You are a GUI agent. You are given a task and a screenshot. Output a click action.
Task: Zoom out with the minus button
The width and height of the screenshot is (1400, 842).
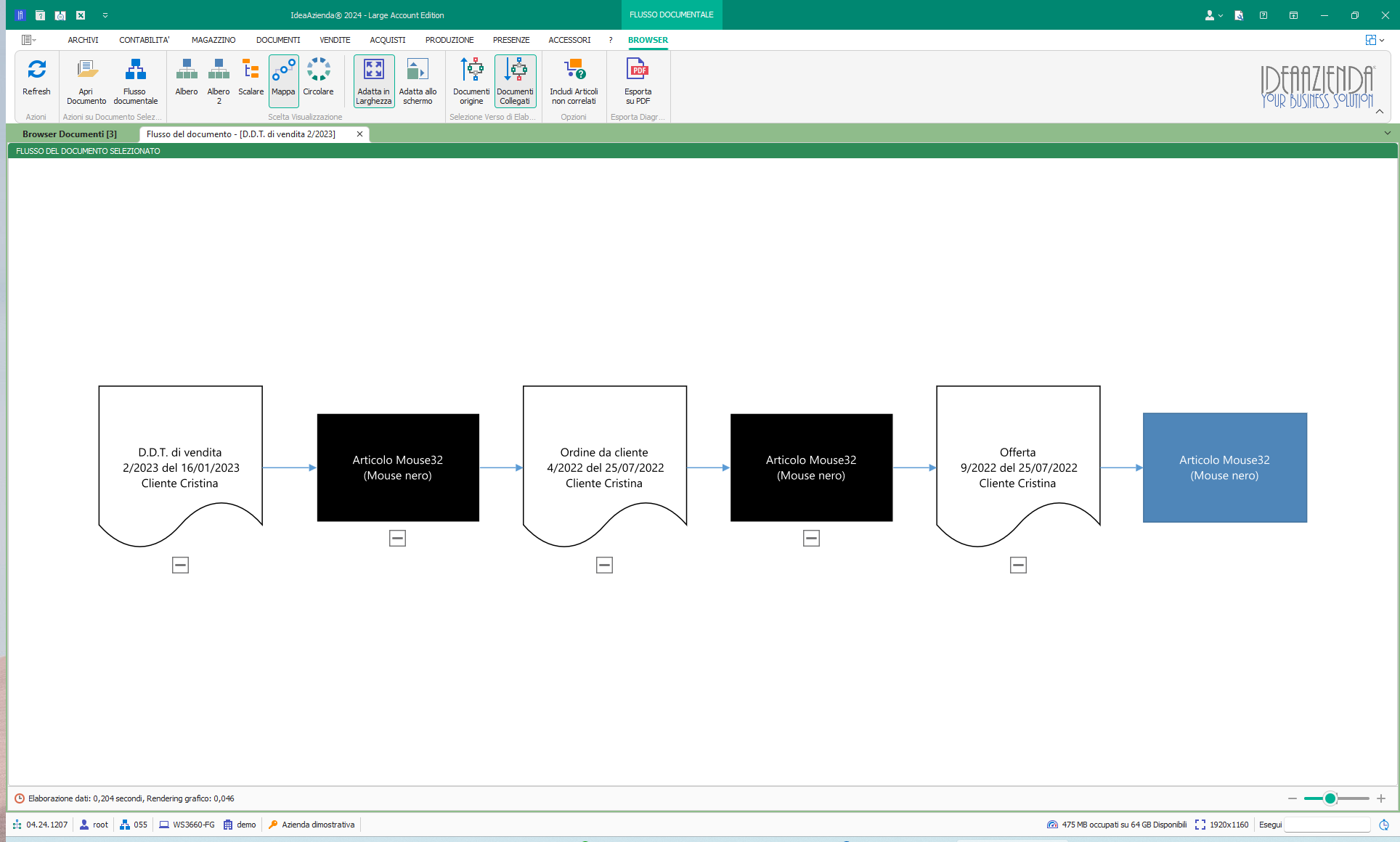1292,798
